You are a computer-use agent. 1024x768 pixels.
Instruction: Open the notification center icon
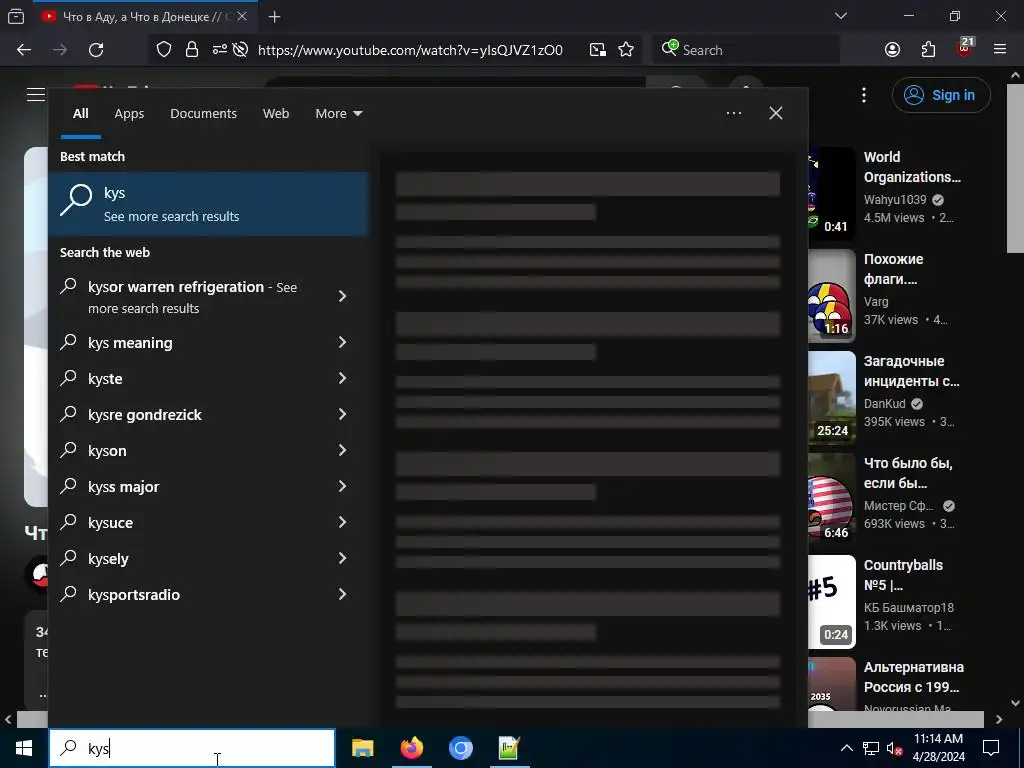click(991, 748)
